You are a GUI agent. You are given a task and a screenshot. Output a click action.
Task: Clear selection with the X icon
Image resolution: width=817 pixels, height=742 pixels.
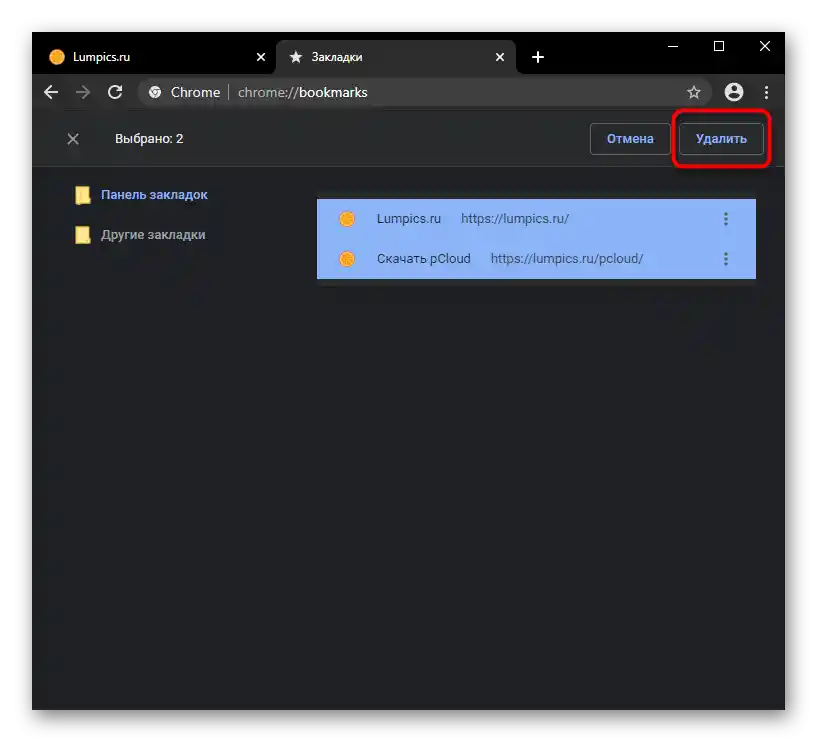coord(73,139)
